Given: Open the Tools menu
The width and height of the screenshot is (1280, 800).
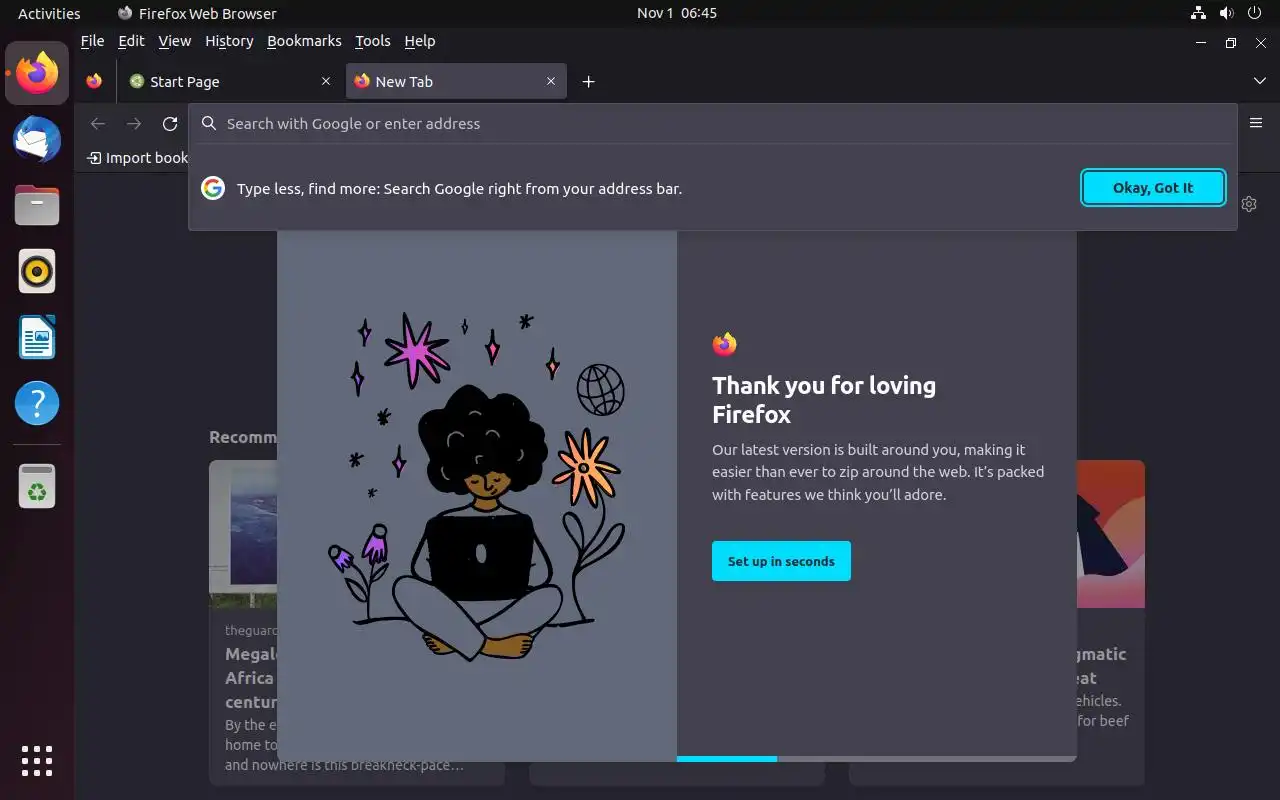Looking at the screenshot, I should [373, 41].
